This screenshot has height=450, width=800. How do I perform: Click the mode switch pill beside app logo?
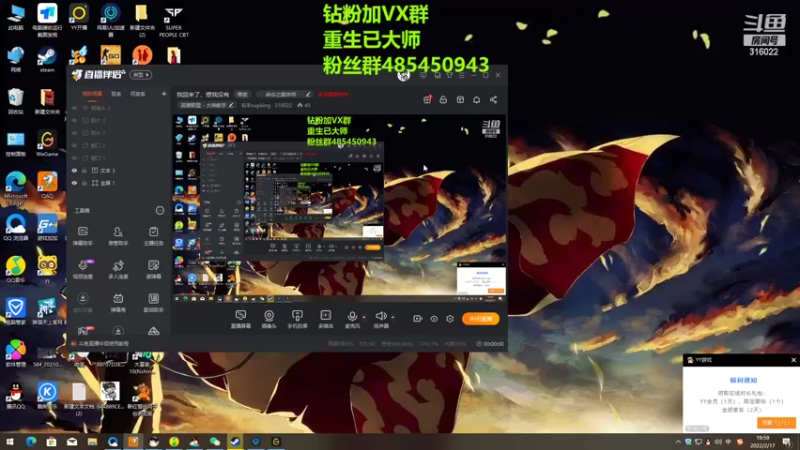point(141,74)
